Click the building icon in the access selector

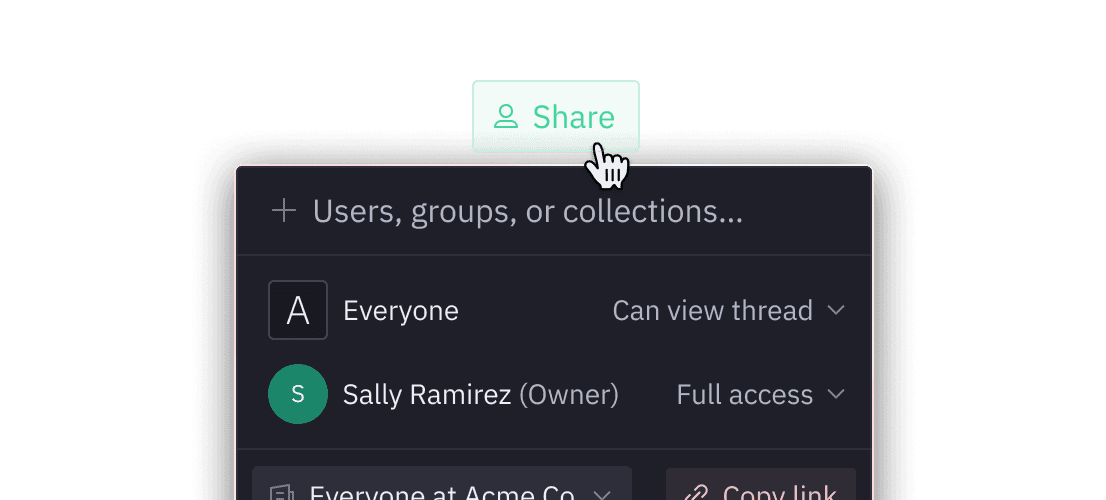pyautogui.click(x=283, y=492)
